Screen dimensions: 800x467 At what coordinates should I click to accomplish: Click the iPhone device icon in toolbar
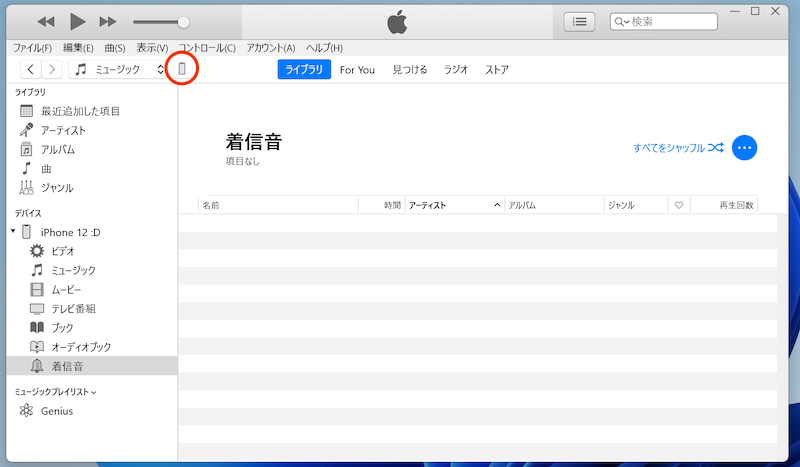(x=182, y=69)
